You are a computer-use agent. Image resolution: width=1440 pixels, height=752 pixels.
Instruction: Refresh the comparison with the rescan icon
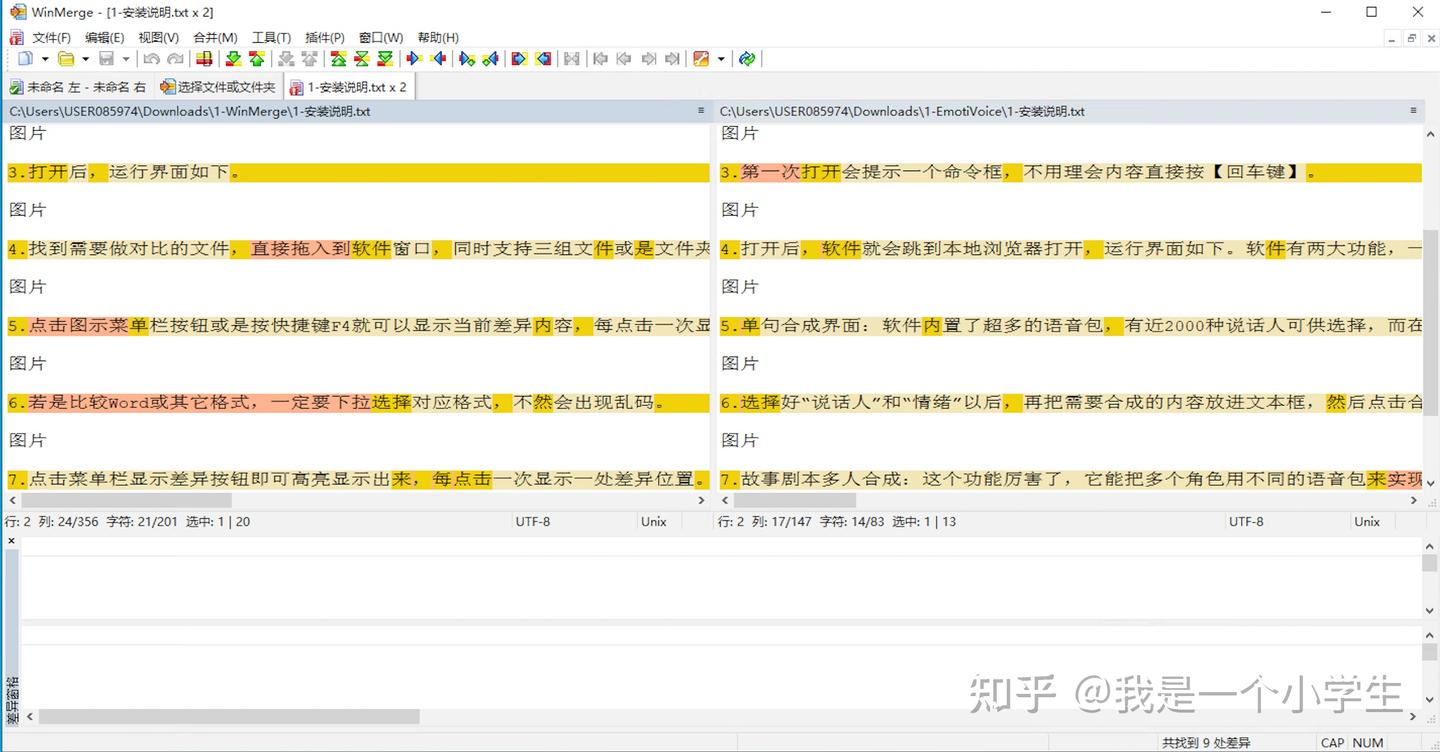pyautogui.click(x=747, y=58)
